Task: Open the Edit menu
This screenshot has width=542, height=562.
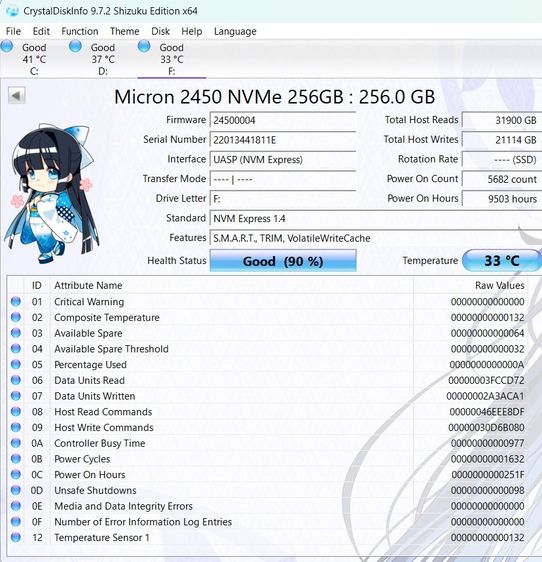Action: [41, 32]
